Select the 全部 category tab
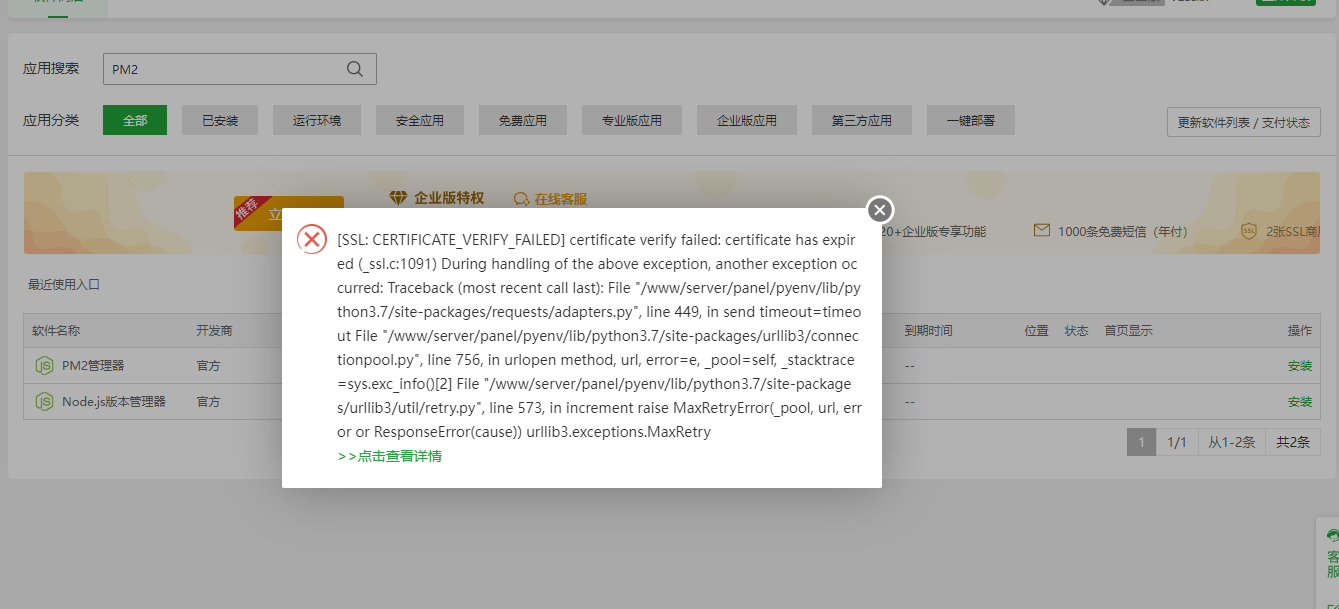The image size is (1339, 609). [135, 120]
